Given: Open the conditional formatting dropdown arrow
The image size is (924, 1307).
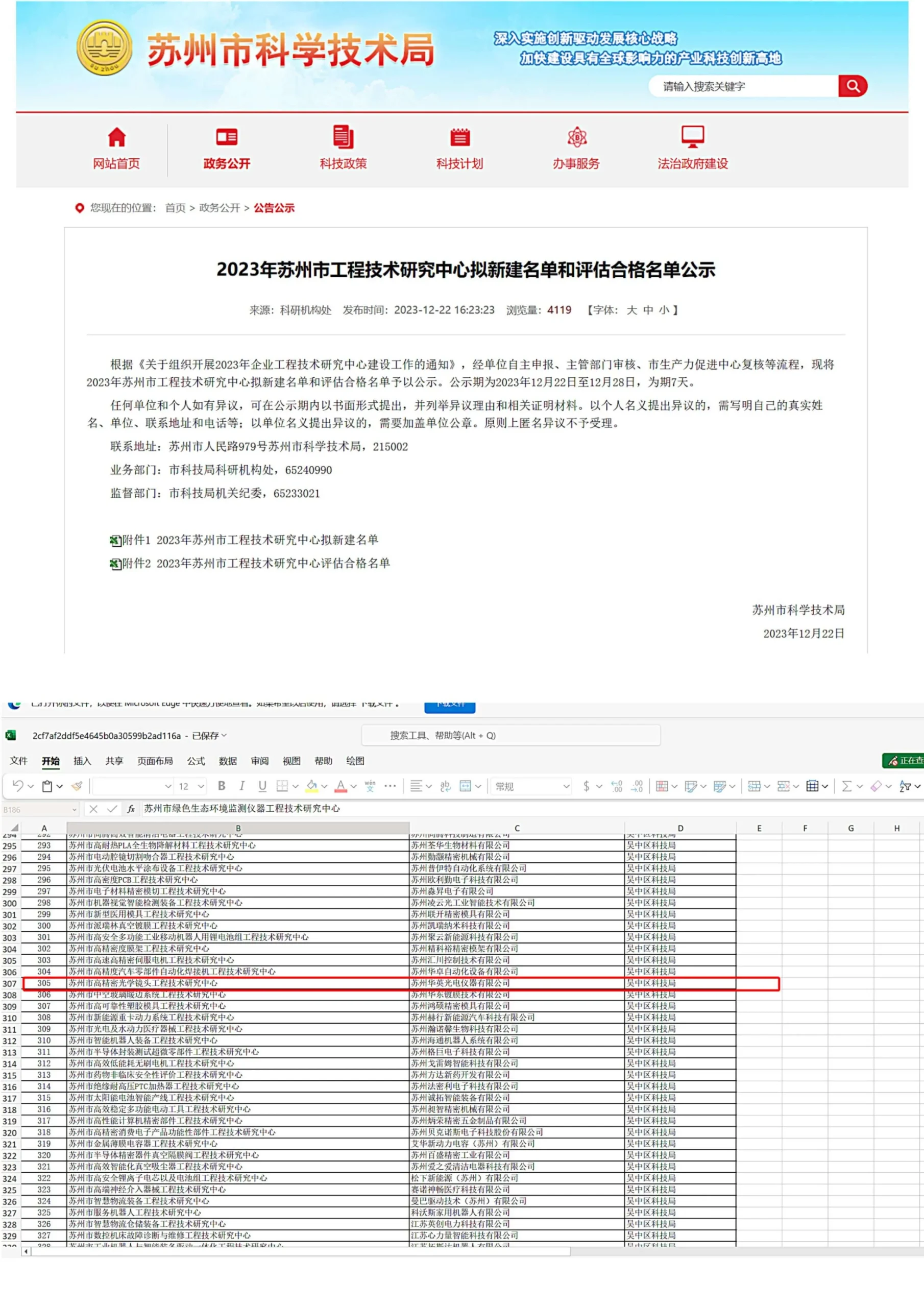Looking at the screenshot, I should pyautogui.click(x=674, y=786).
